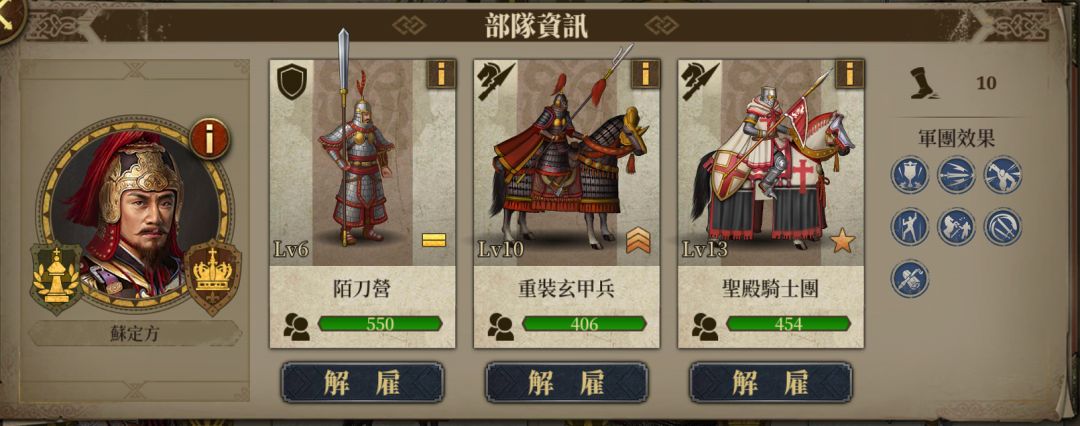
Task: Dismiss the 陌刀營 unit with 解雇
Action: [362, 383]
